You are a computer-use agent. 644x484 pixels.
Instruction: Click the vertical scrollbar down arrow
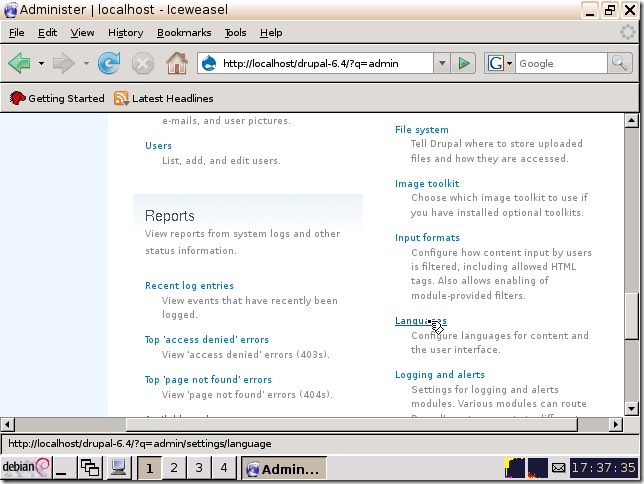631,408
